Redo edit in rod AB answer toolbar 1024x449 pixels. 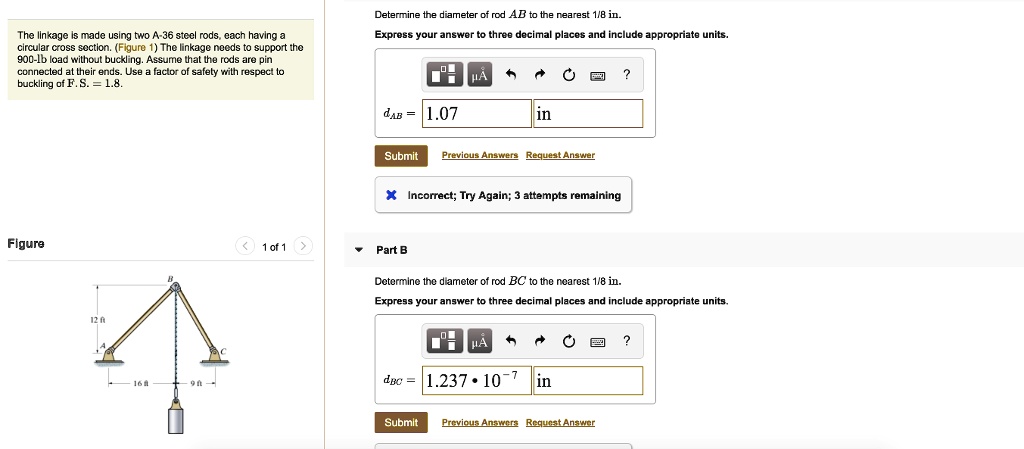(540, 74)
